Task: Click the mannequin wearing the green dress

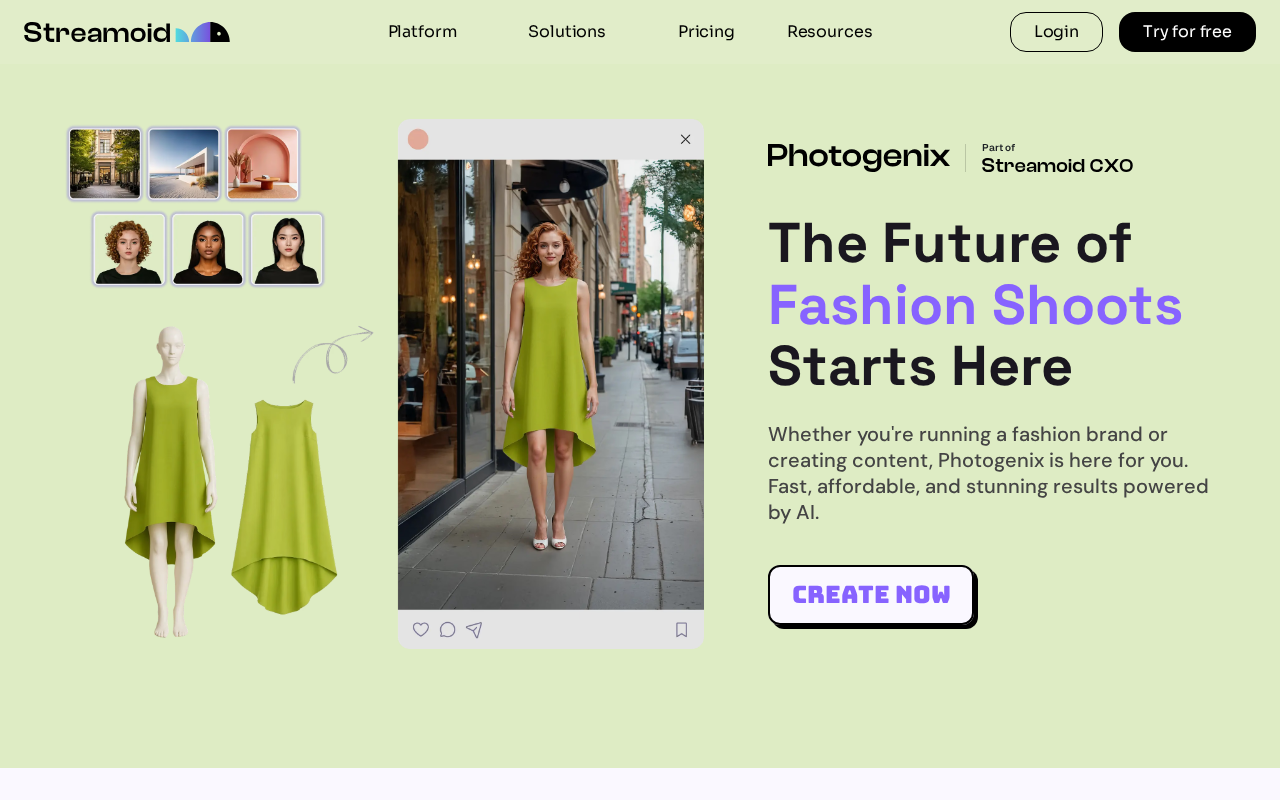Action: tap(171, 481)
